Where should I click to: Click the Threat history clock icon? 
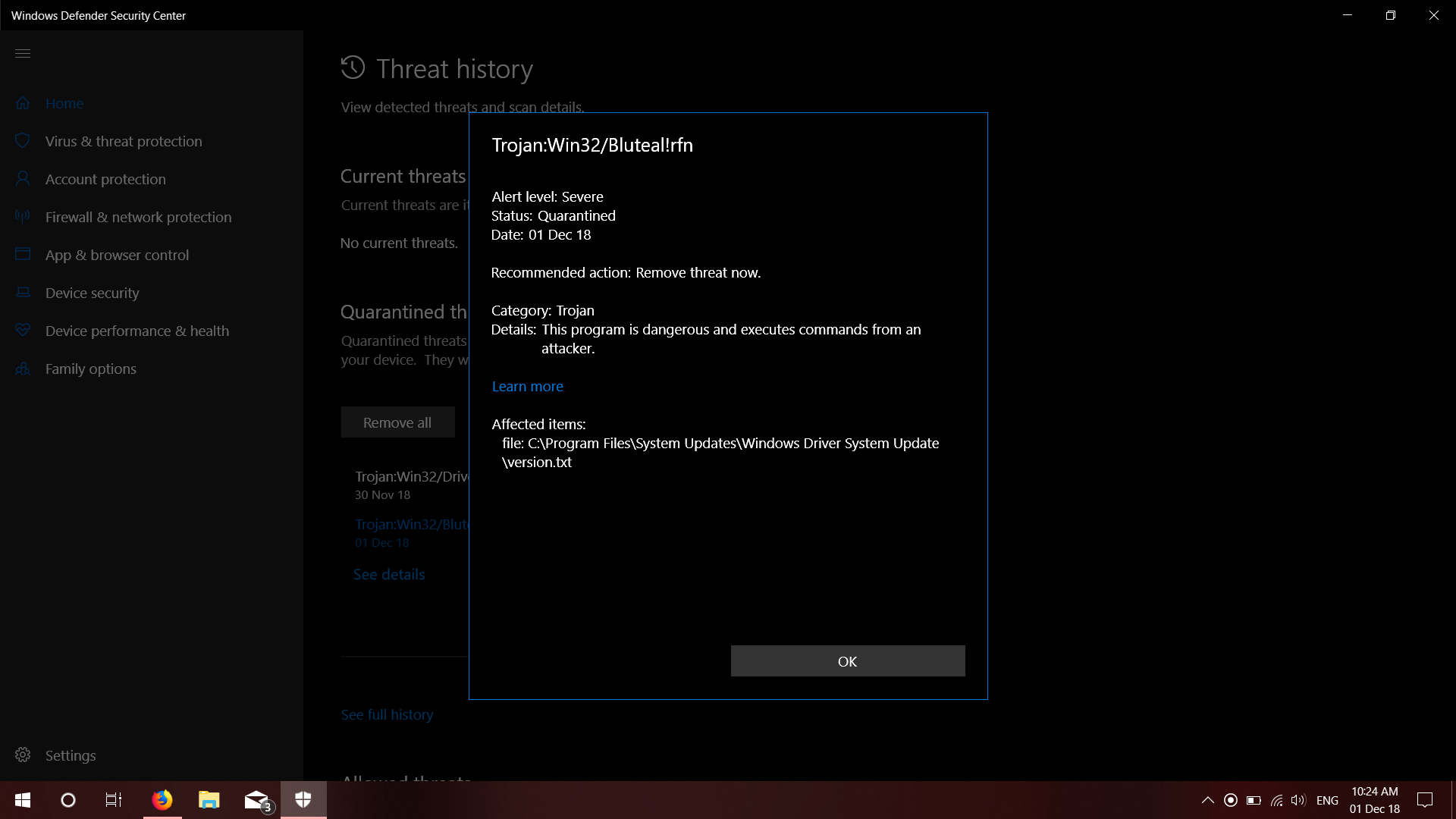(x=353, y=67)
